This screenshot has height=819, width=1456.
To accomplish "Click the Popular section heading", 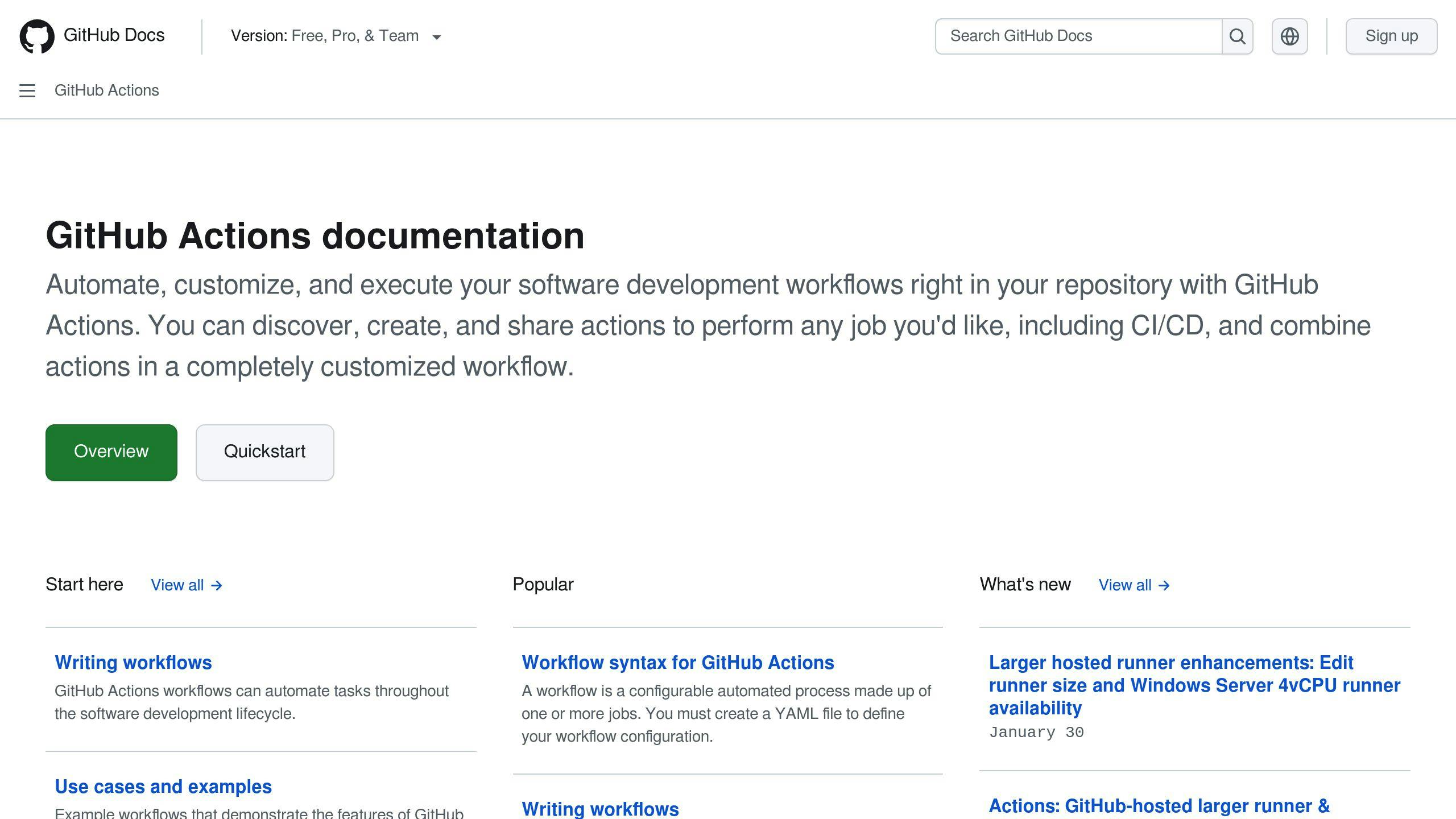I will point(543,585).
